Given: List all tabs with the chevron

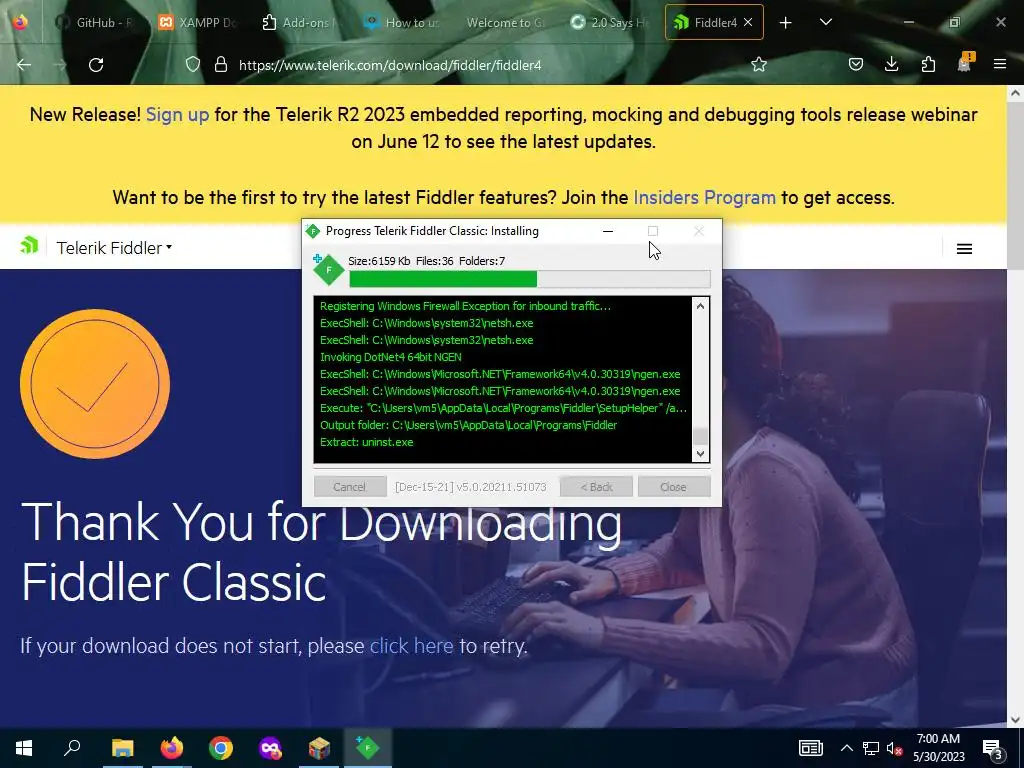Looking at the screenshot, I should [x=825, y=22].
